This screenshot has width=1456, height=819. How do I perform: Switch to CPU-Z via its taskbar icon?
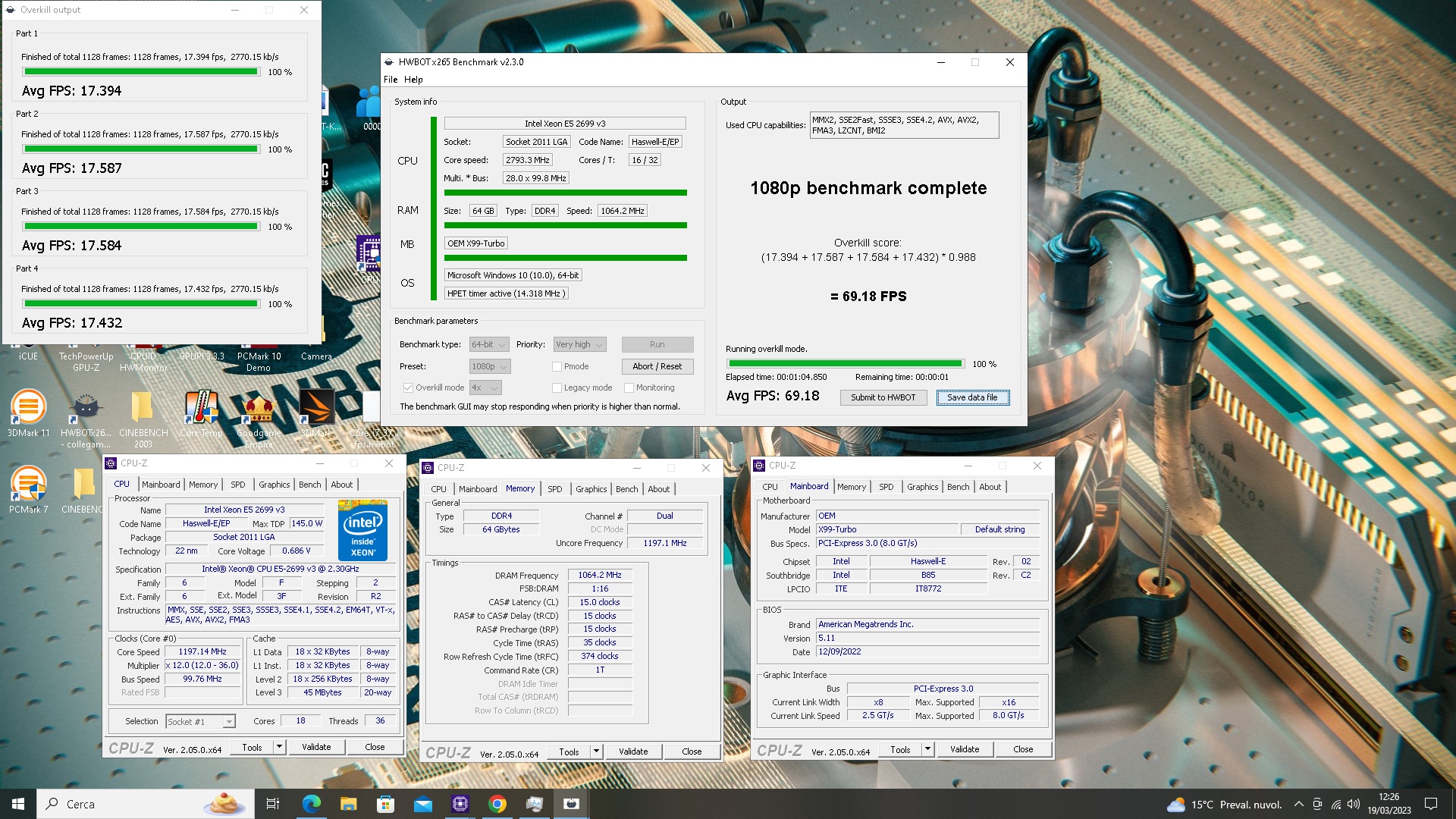point(460,804)
